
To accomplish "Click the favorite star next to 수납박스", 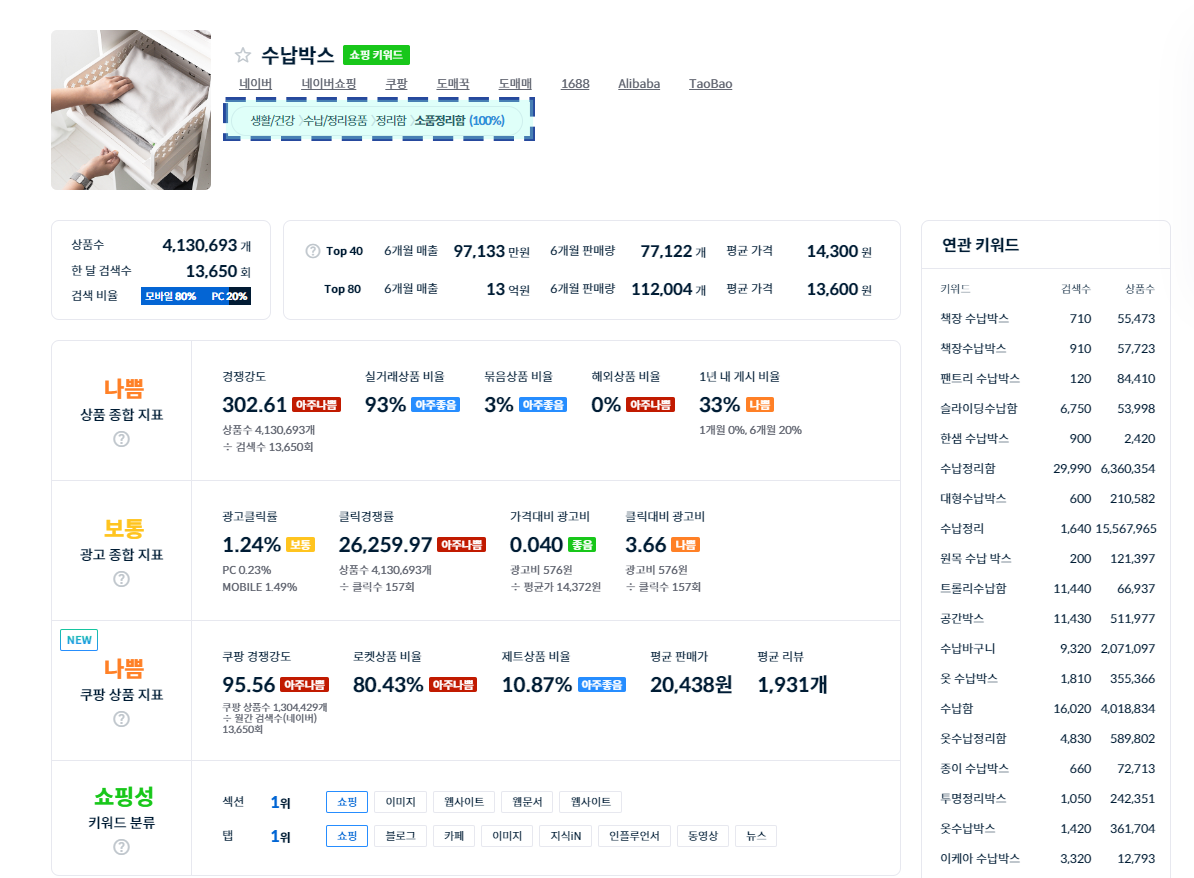I will (243, 55).
